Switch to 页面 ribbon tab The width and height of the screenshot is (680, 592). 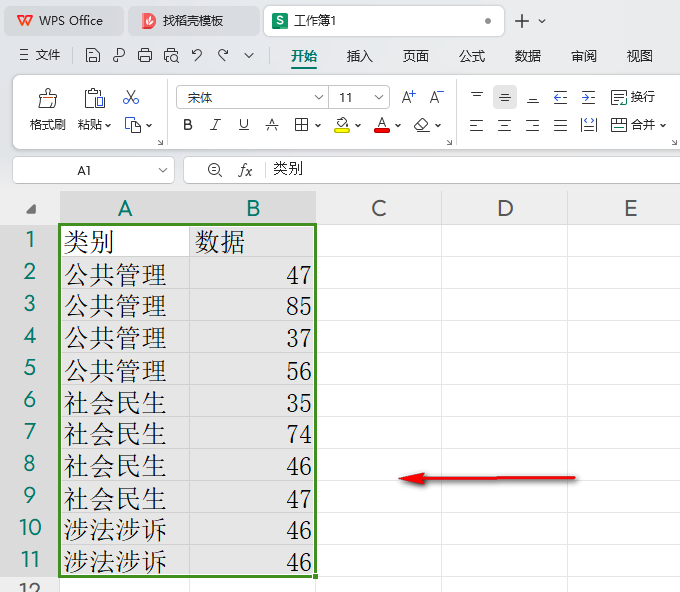pyautogui.click(x=415, y=56)
